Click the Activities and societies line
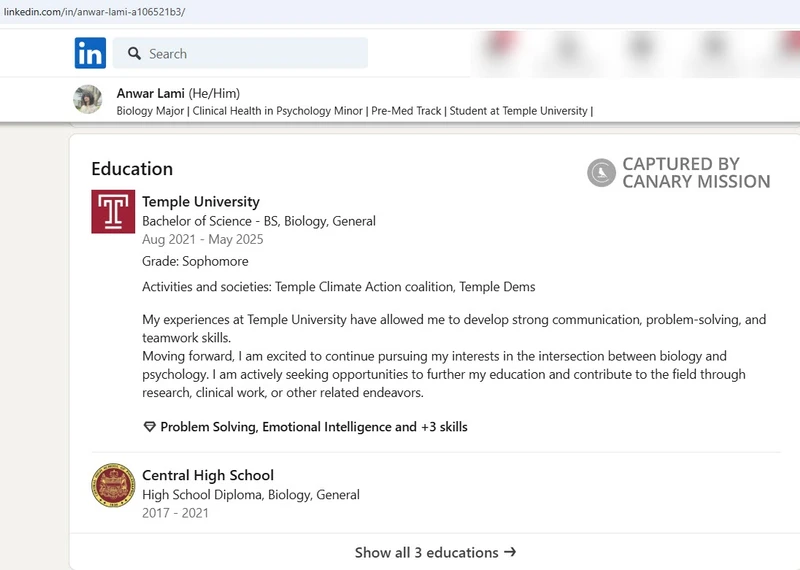Screen dimensions: 800x570 click(x=339, y=287)
